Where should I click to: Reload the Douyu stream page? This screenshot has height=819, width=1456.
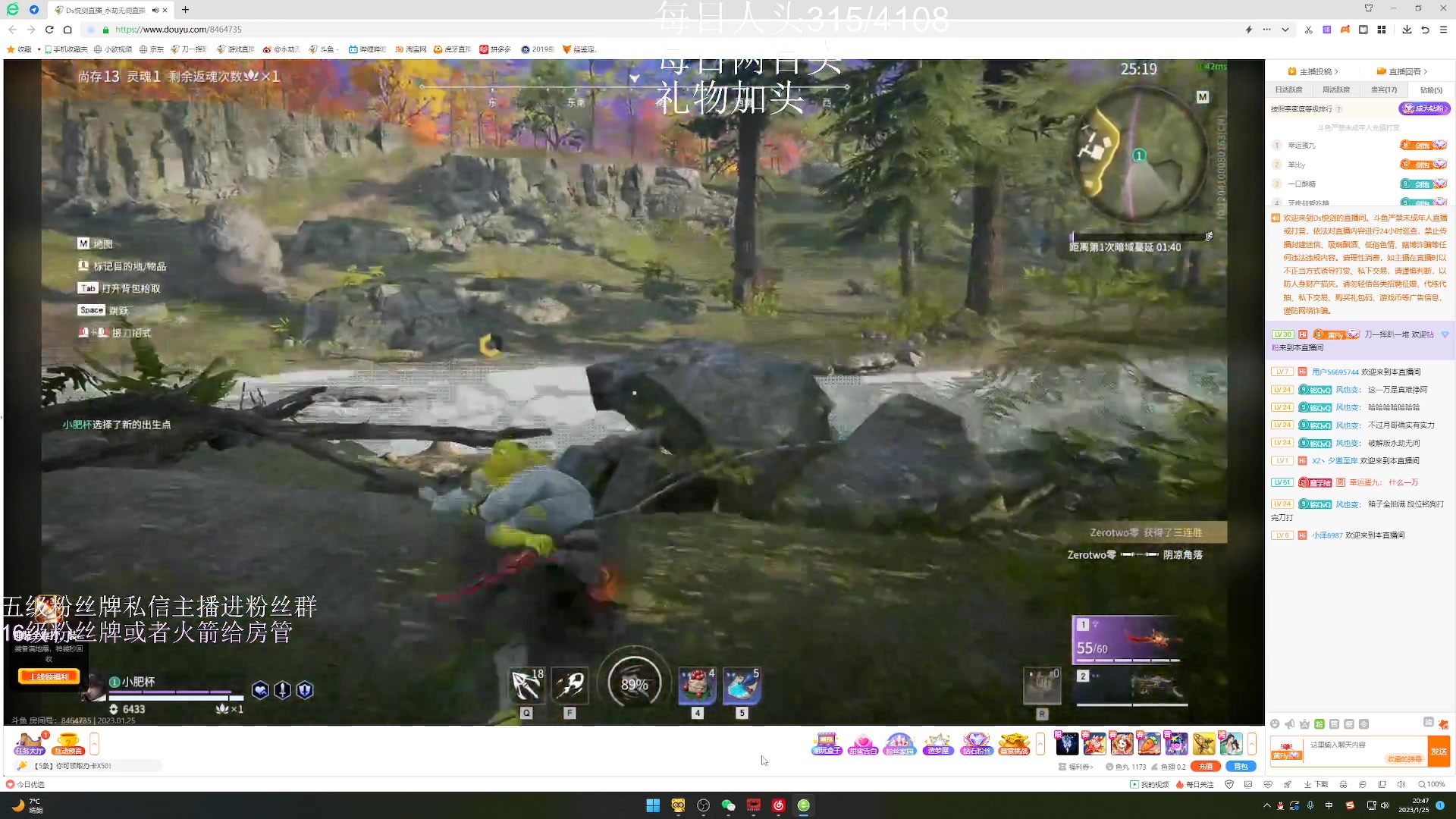coord(49,30)
